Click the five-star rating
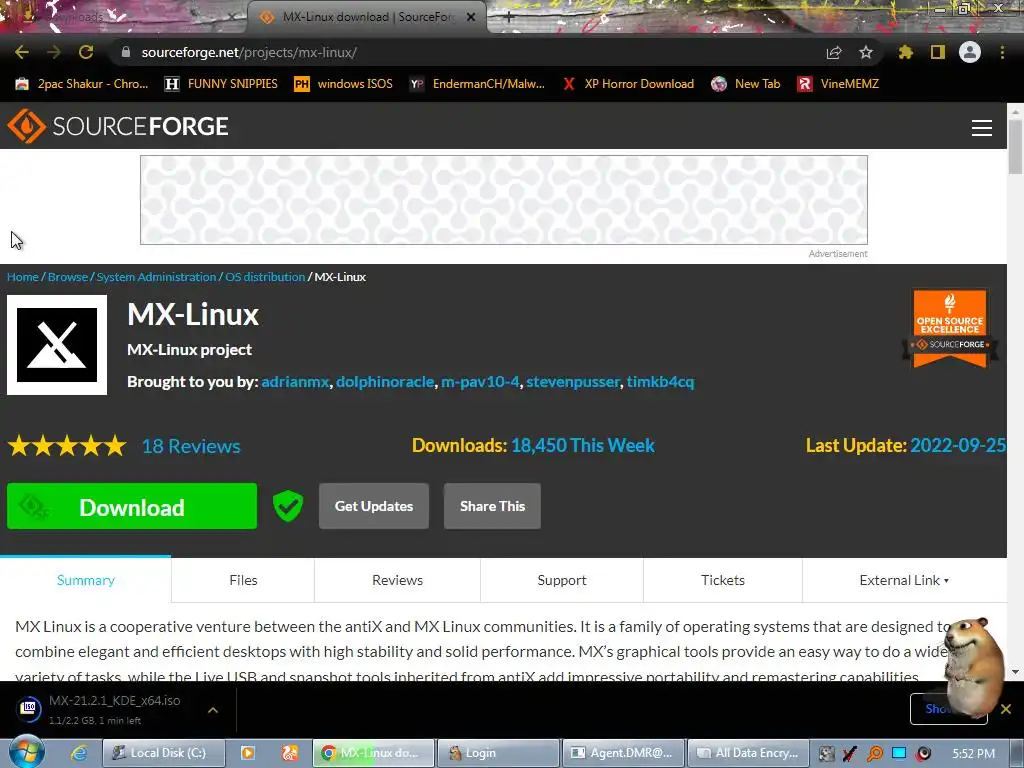The height and width of the screenshot is (768, 1024). pyautogui.click(x=67, y=446)
